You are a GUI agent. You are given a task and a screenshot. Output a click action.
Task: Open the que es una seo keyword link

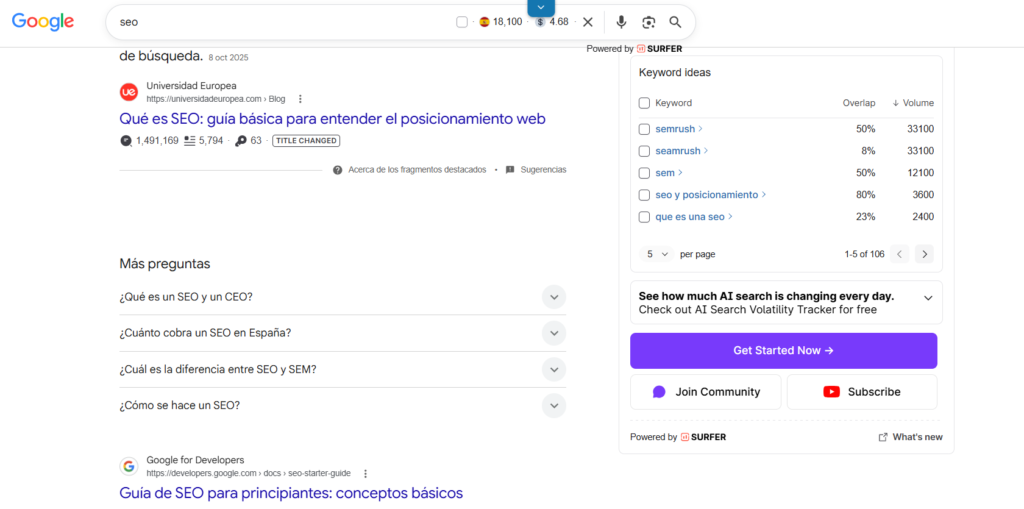click(694, 217)
